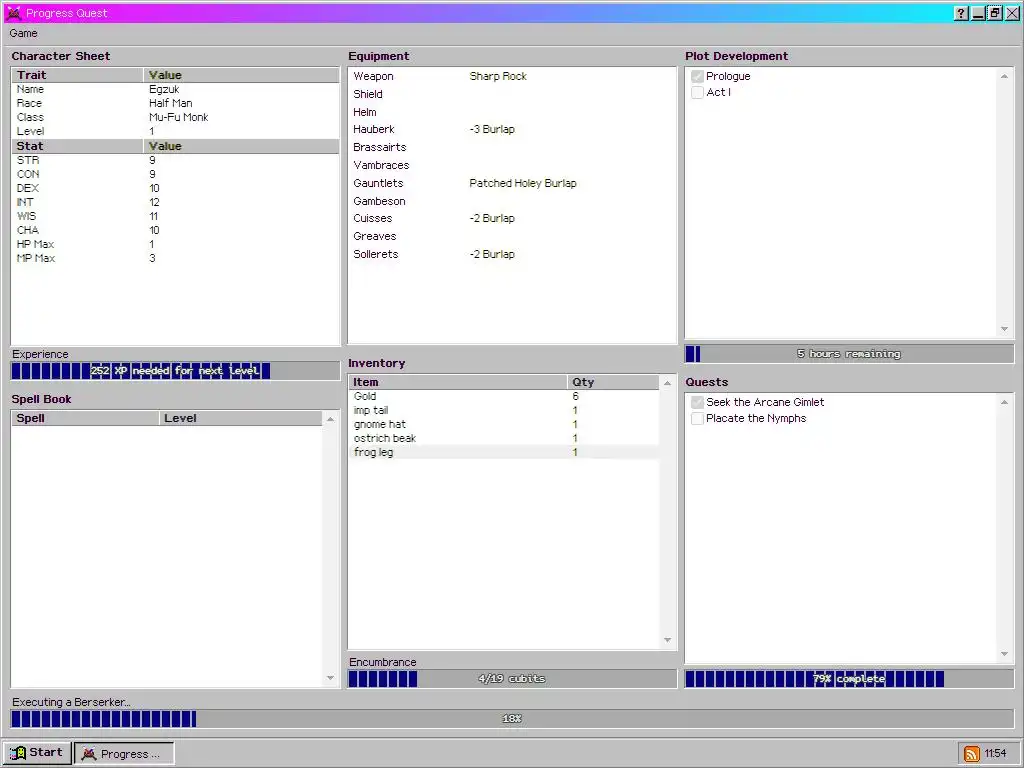The height and width of the screenshot is (768, 1024).
Task: Click the Spell column header
Action: [x=86, y=419]
